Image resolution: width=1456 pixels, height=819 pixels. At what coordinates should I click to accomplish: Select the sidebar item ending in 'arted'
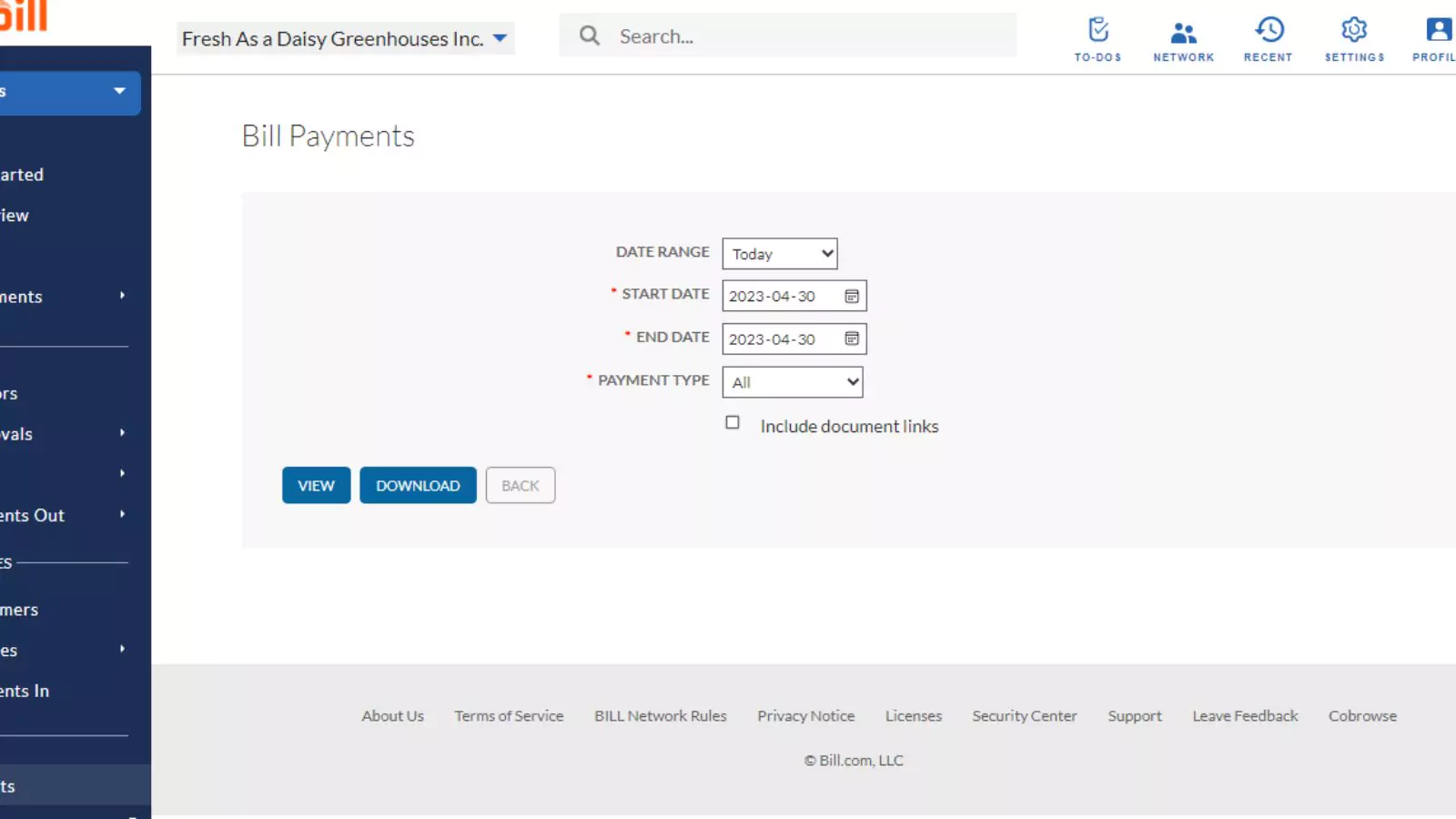pyautogui.click(x=22, y=174)
